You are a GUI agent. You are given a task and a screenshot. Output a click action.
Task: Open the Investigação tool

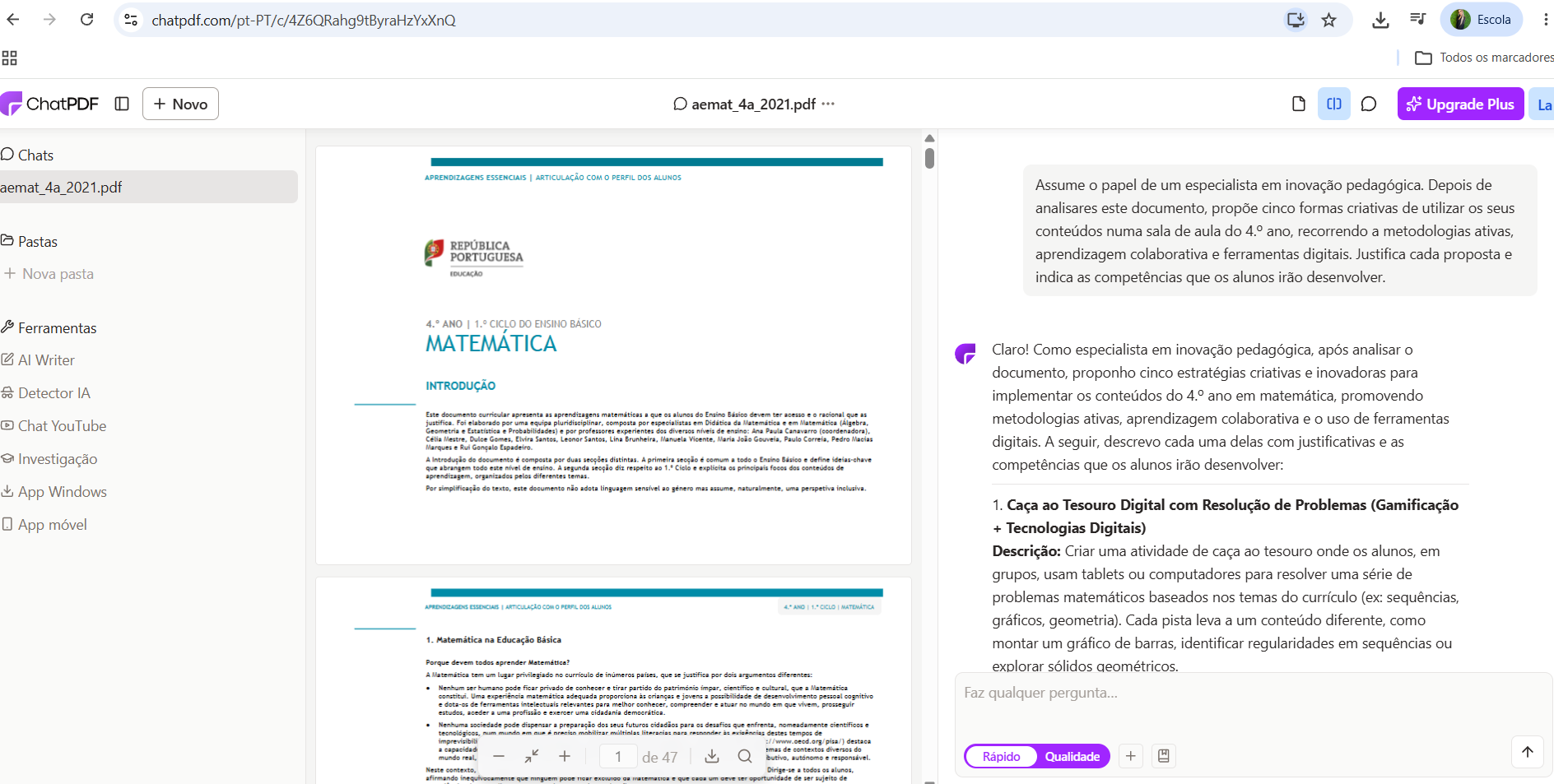(x=49, y=458)
